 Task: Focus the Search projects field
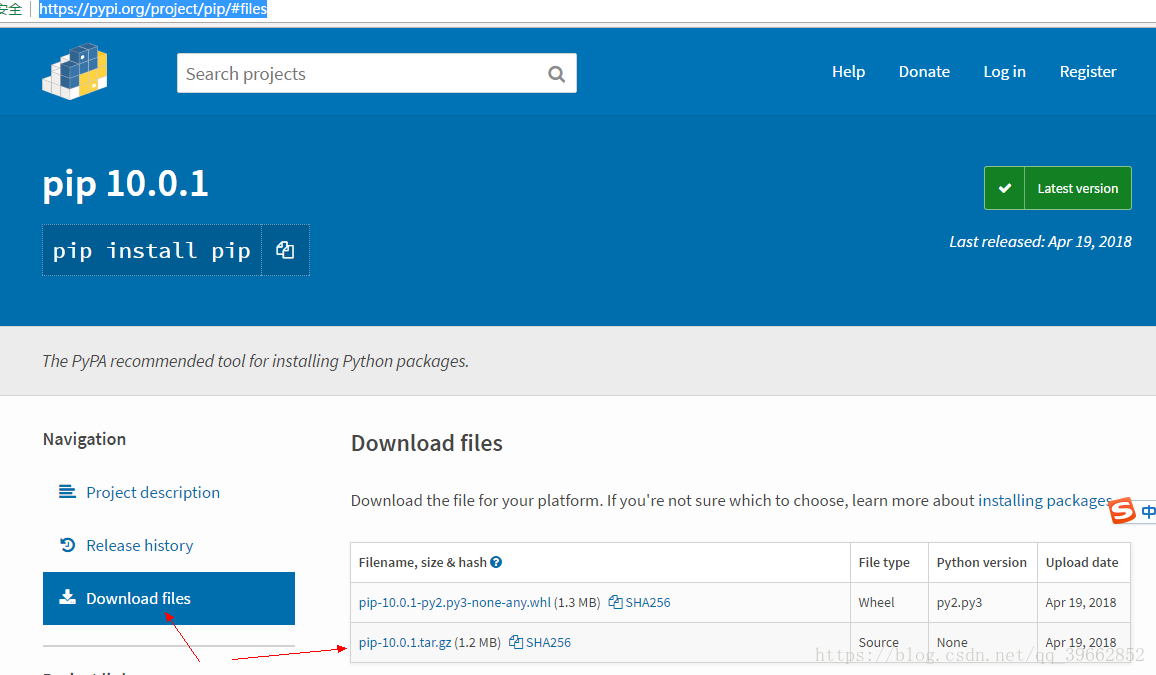[377, 73]
